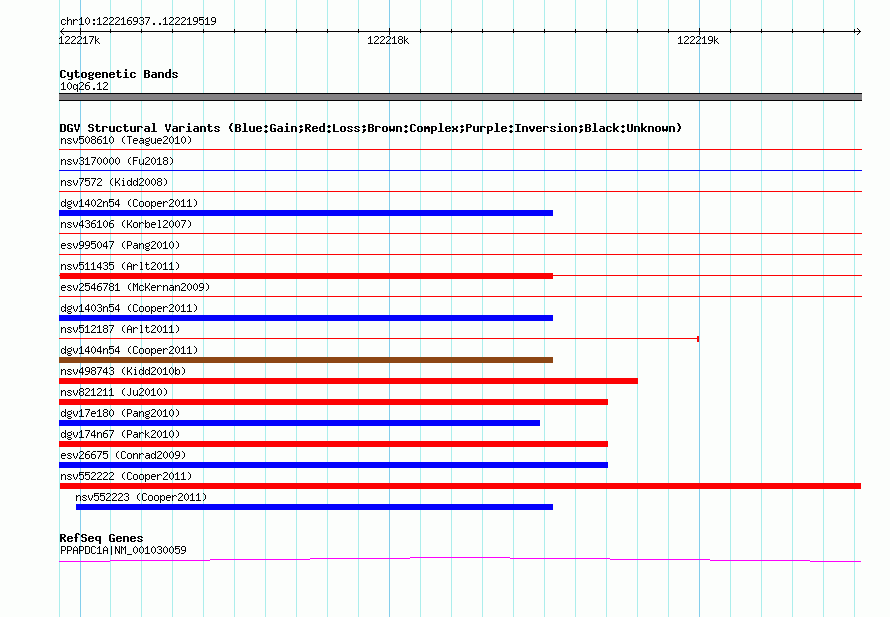Select the blue dgv1403n54 gain bar
Image resolution: width=890 pixels, height=617 pixels.
pyautogui.click(x=306, y=318)
